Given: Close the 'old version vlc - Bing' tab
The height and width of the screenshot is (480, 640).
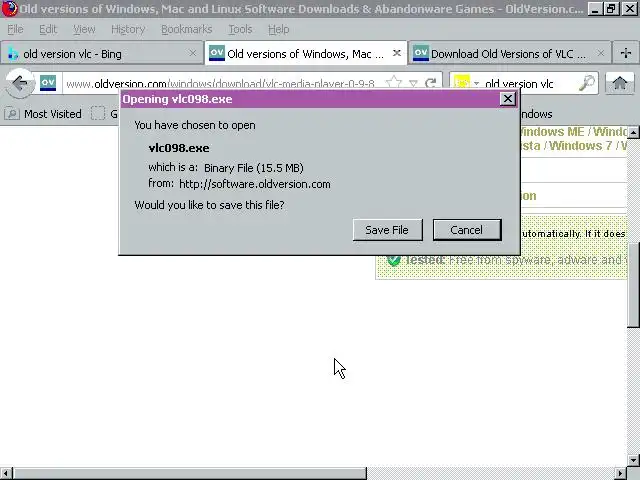Looking at the screenshot, I should coord(192,53).
